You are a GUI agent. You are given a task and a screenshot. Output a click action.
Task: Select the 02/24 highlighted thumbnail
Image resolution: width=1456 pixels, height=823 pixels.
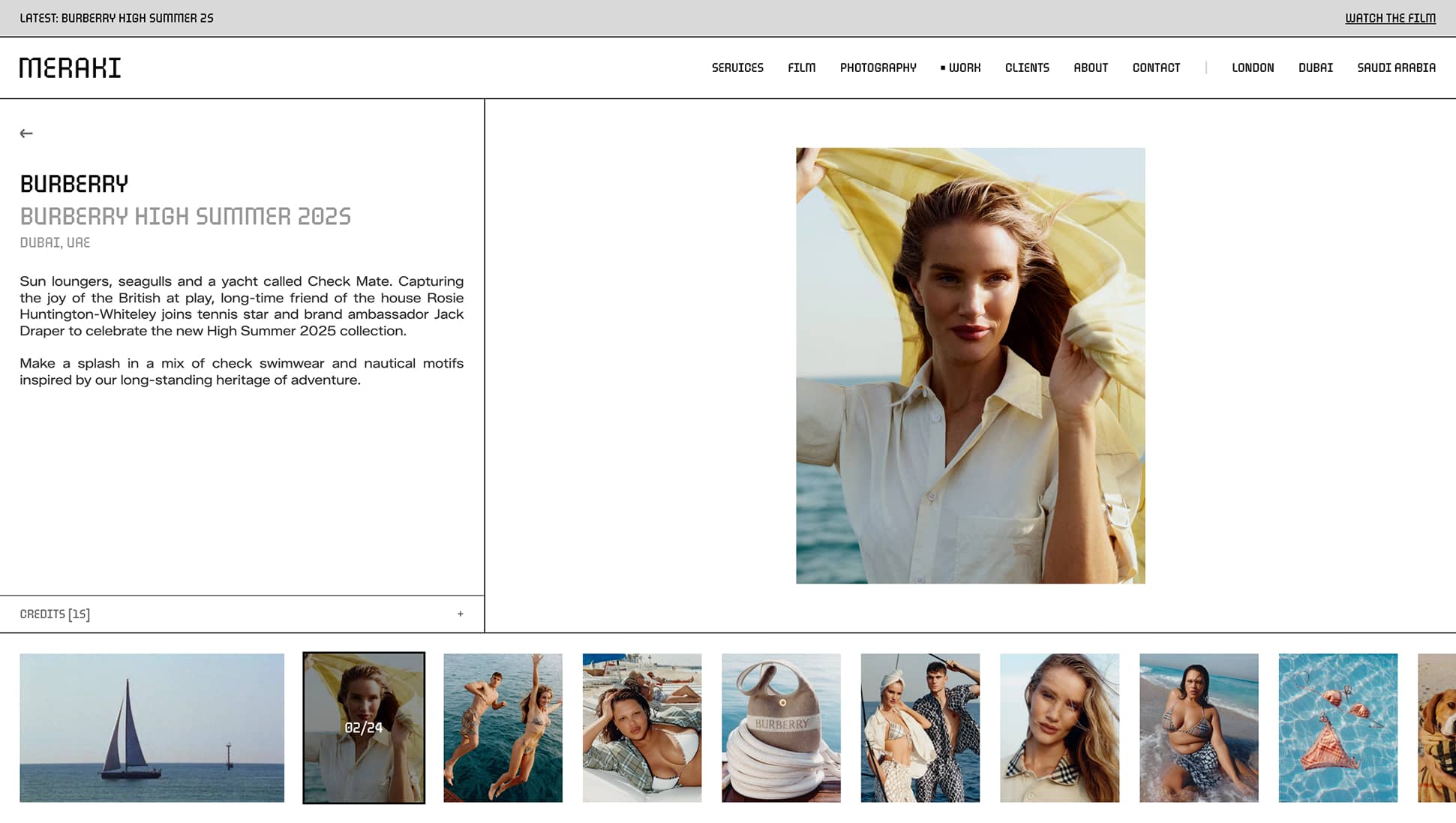click(364, 727)
